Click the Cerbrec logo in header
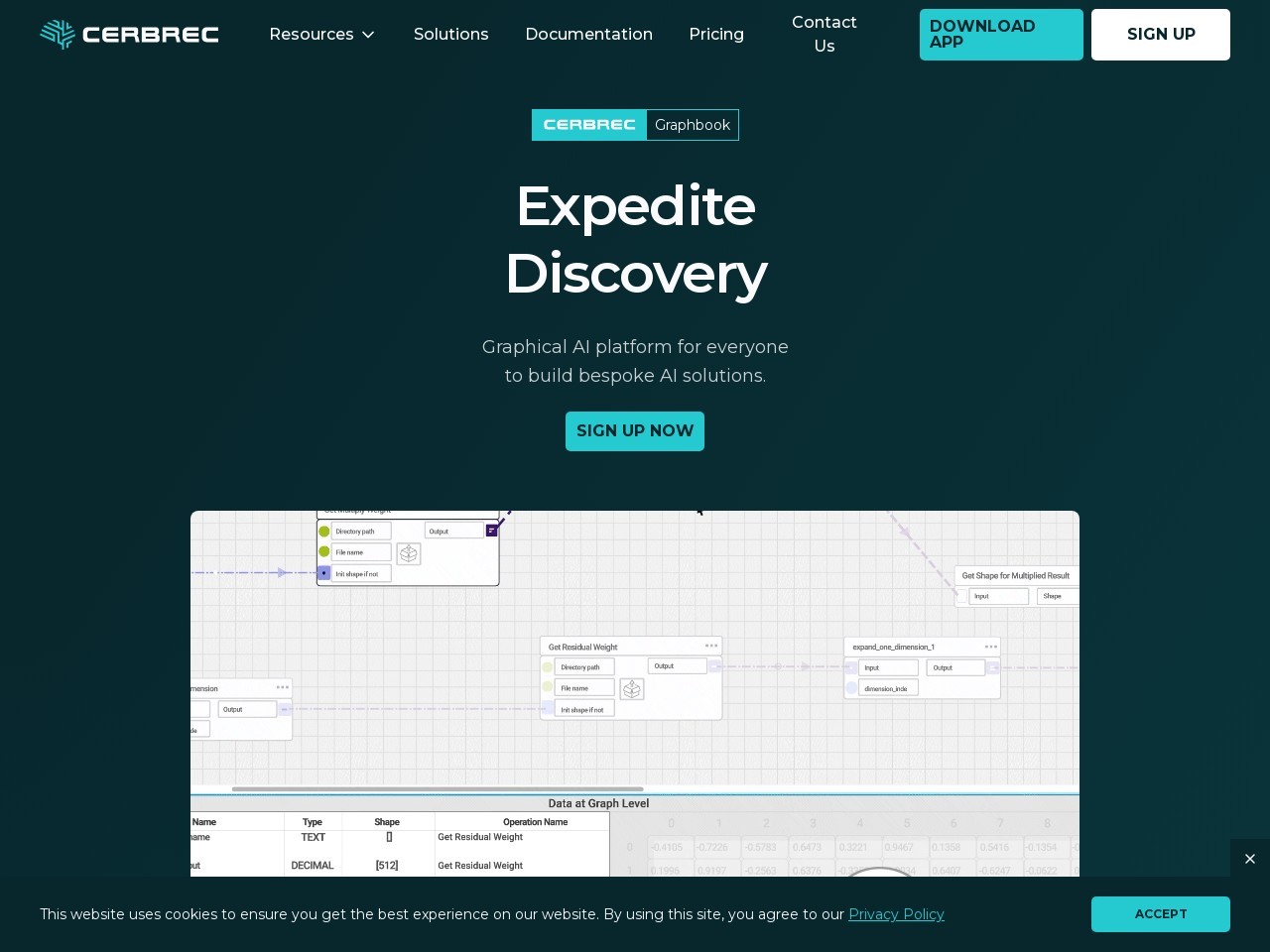 tap(129, 35)
